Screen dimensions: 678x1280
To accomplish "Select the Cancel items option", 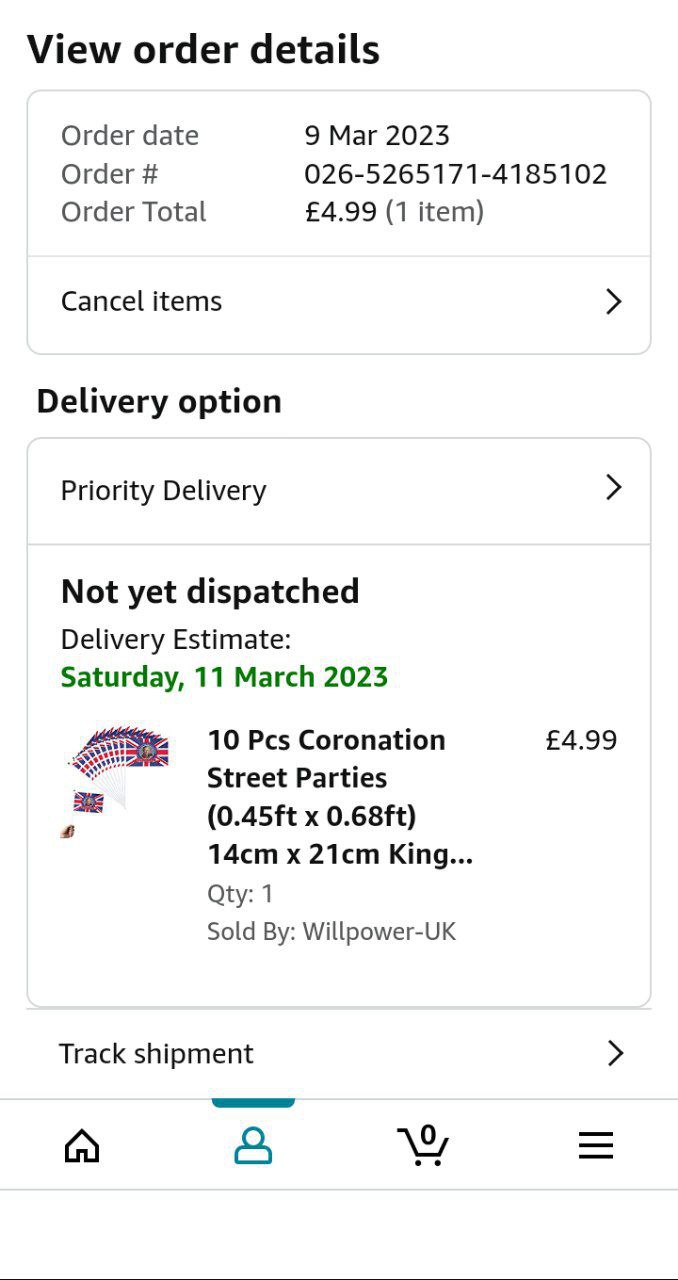I will [142, 302].
